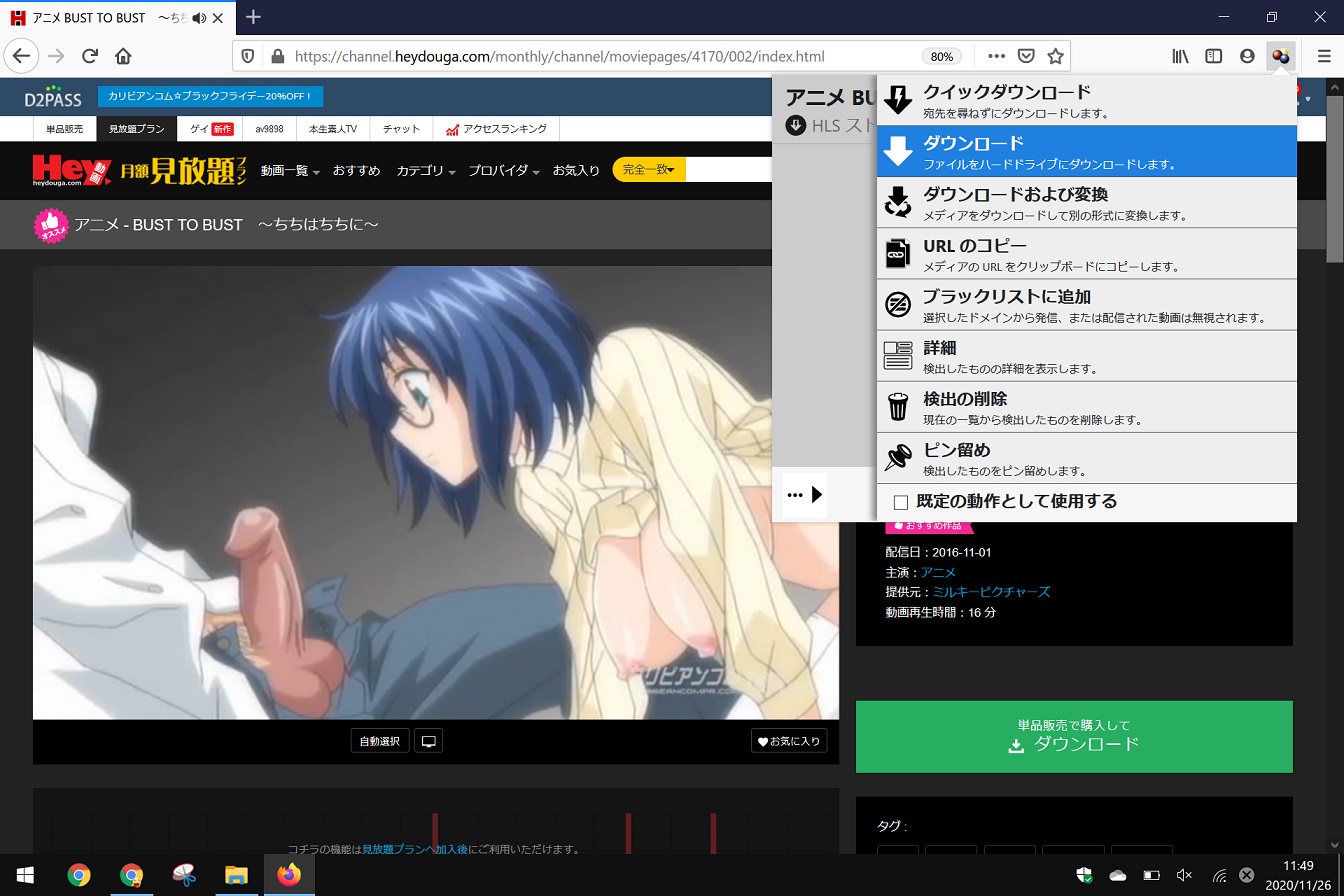This screenshot has width=1344, height=896.
Task: Open tracking protection shield info
Action: (249, 56)
